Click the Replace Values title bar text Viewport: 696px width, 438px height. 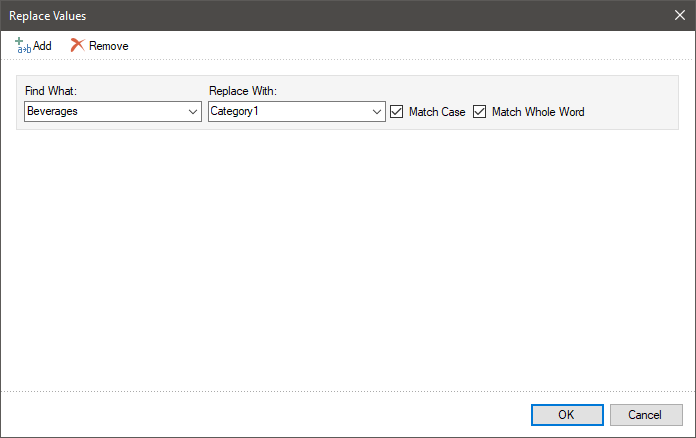pos(47,15)
